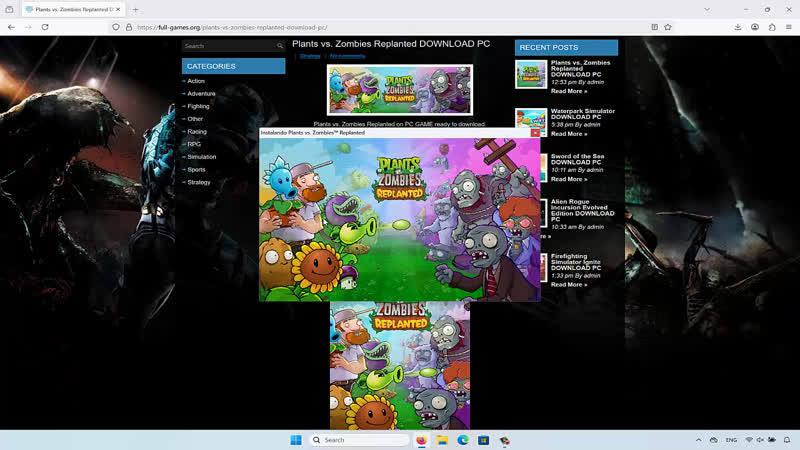Toggle reader view icon in address bar
The height and width of the screenshot is (450, 800).
[655, 27]
